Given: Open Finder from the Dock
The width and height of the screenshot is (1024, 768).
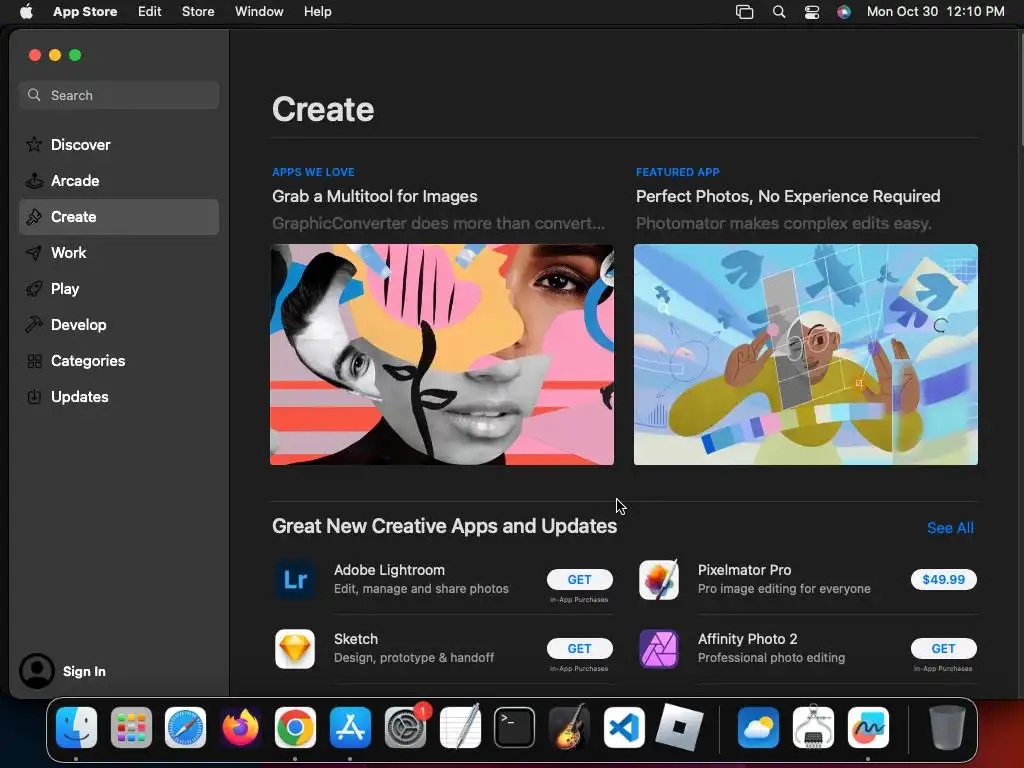Looking at the screenshot, I should pos(76,727).
